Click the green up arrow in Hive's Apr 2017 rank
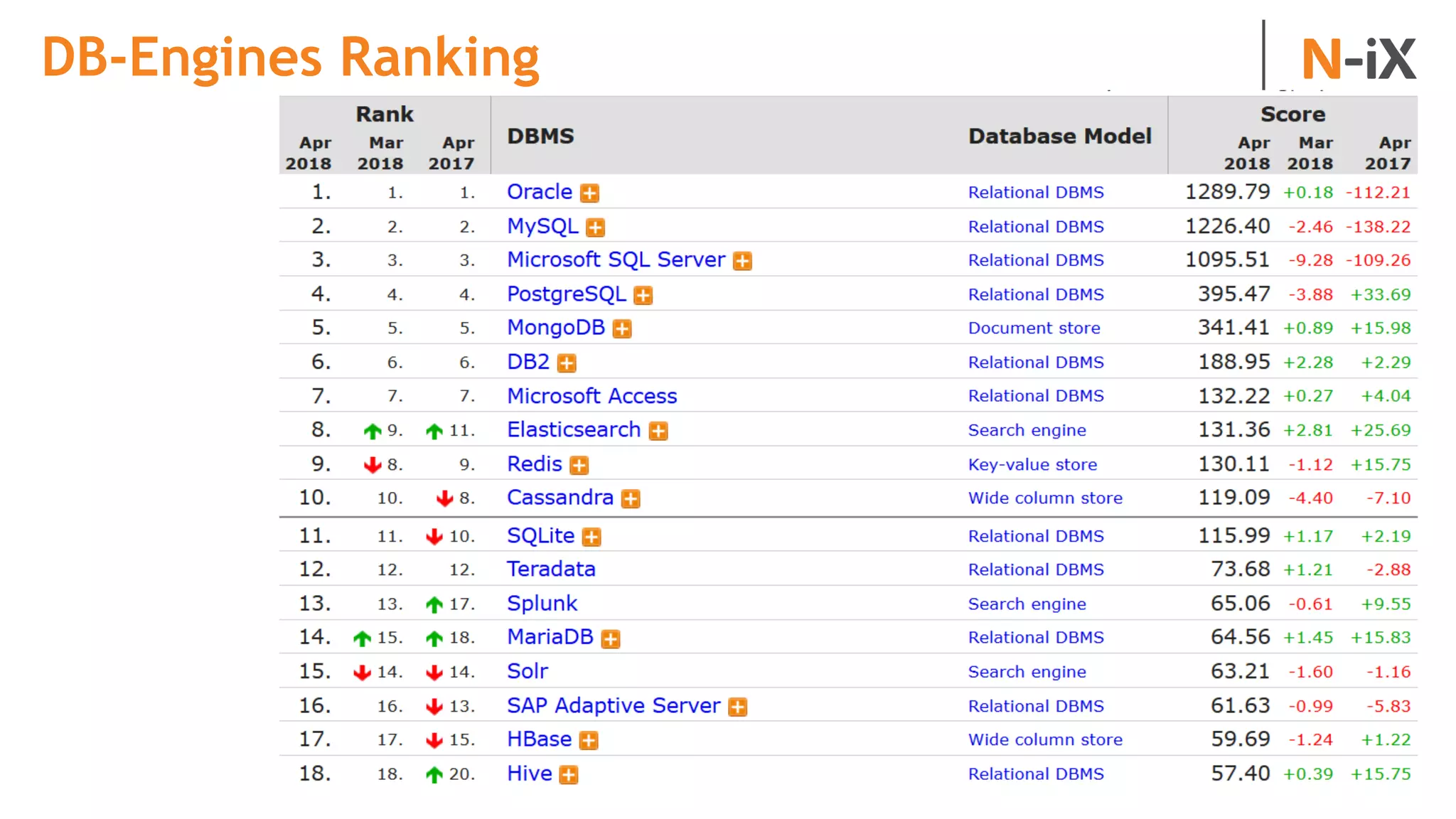The width and height of the screenshot is (1456, 819). point(434,774)
